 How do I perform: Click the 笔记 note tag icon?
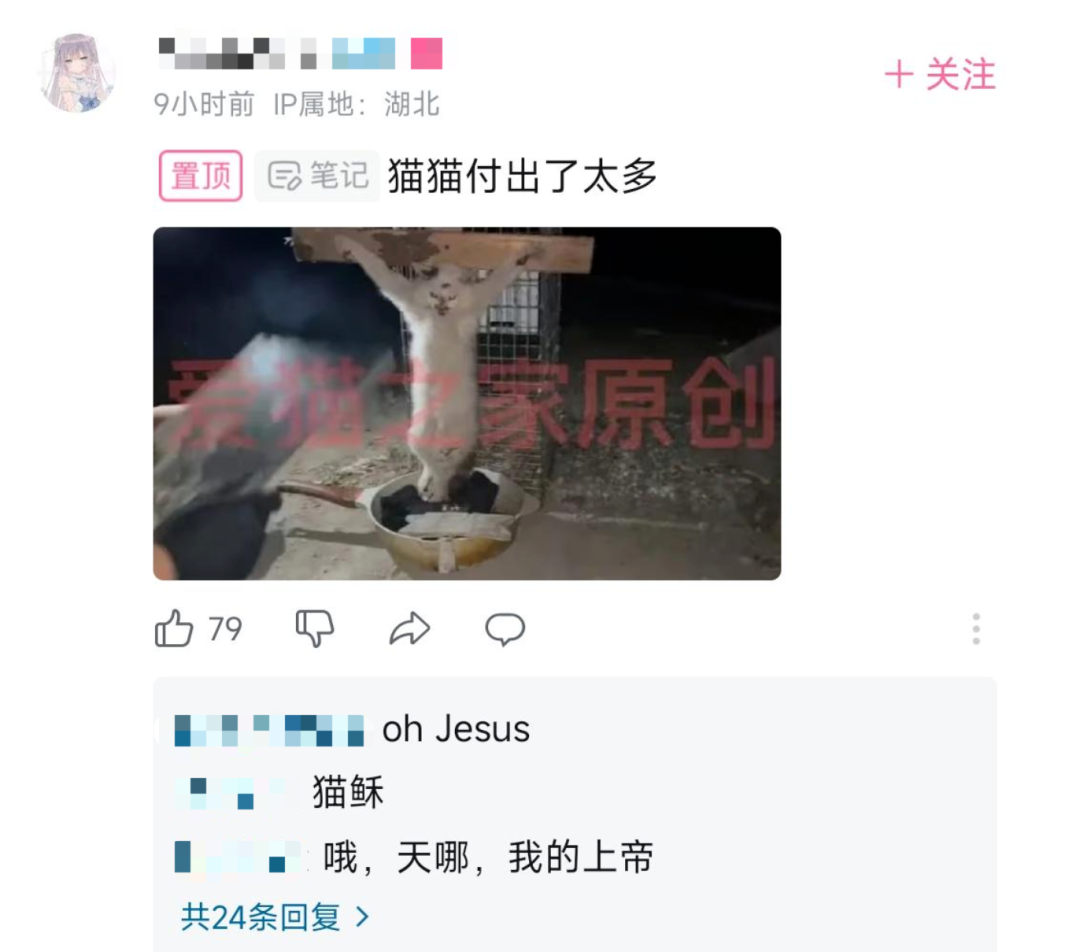317,176
